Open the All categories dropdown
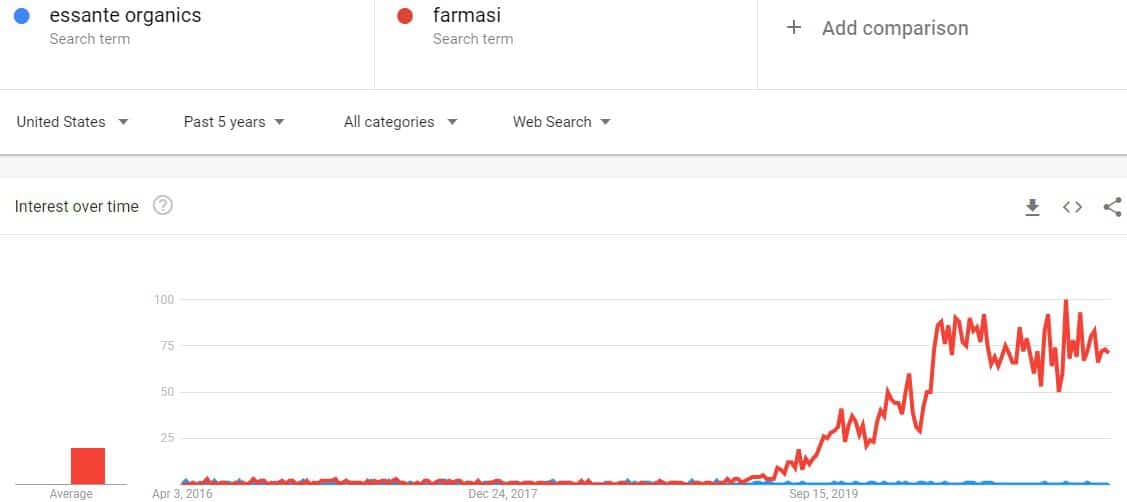Image resolution: width=1127 pixels, height=502 pixels. point(400,122)
